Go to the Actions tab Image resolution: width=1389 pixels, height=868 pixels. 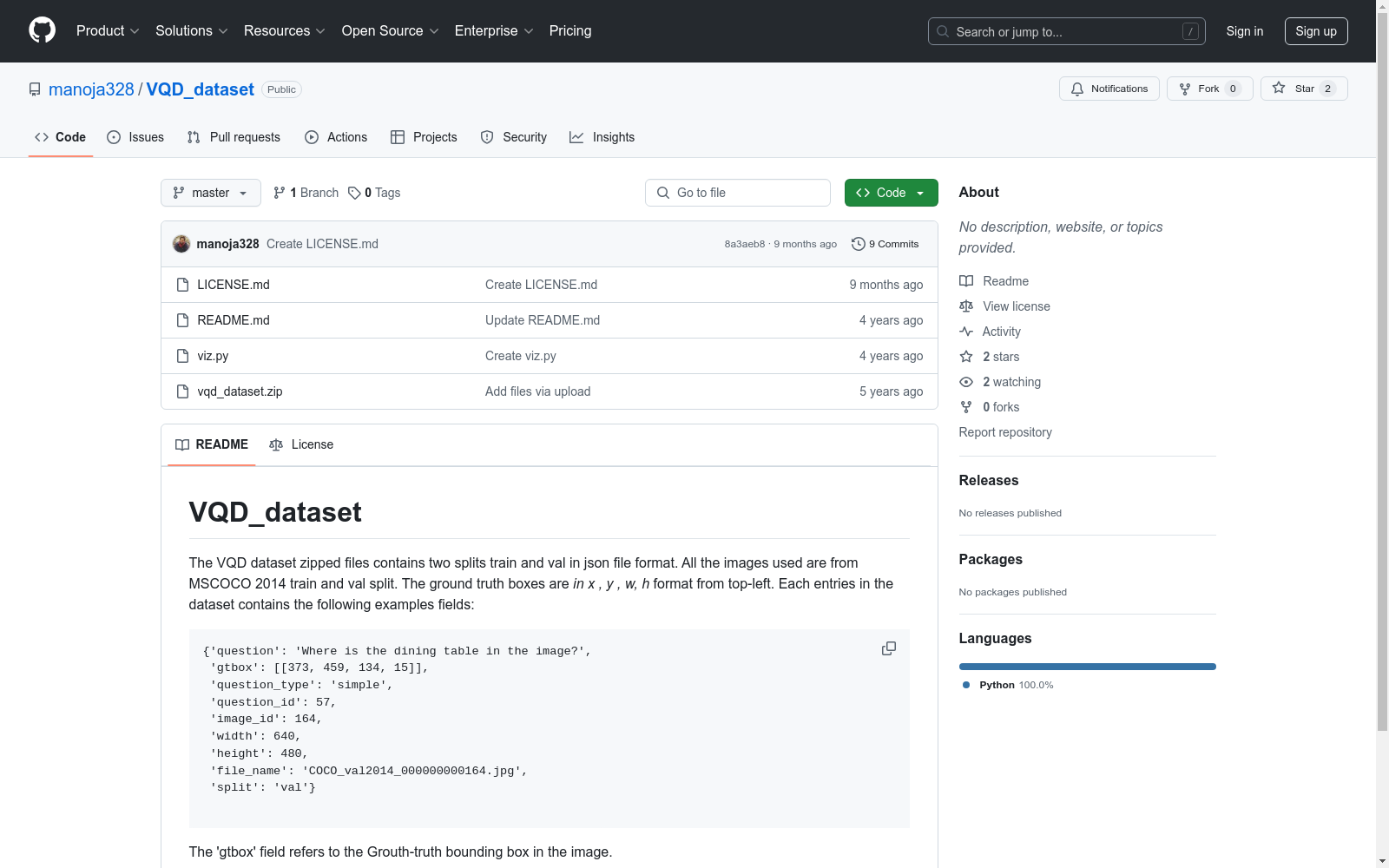click(x=336, y=137)
